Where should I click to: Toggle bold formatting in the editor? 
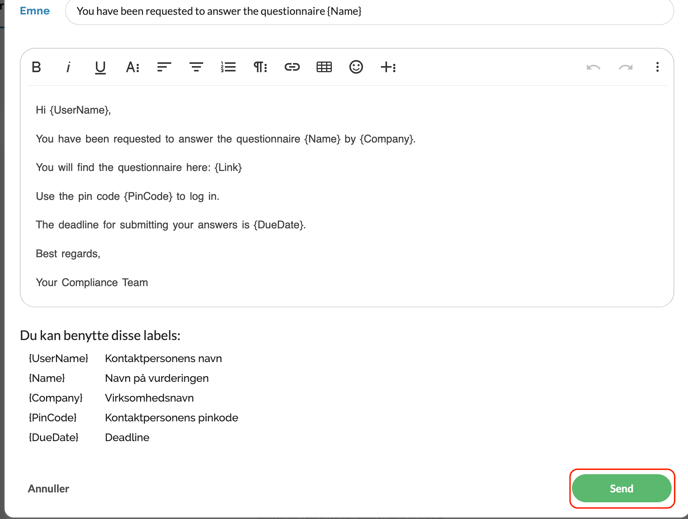tap(37, 67)
